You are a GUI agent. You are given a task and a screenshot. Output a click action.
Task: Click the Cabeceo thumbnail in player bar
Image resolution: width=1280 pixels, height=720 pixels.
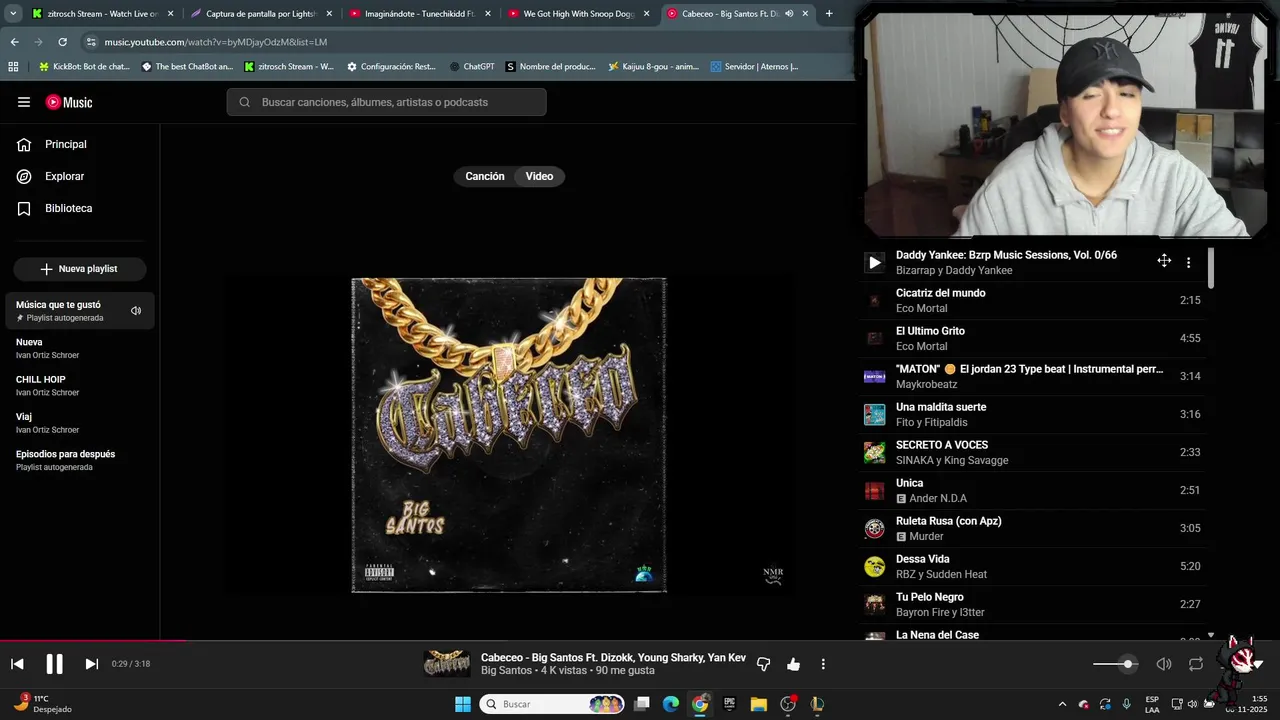coord(447,664)
